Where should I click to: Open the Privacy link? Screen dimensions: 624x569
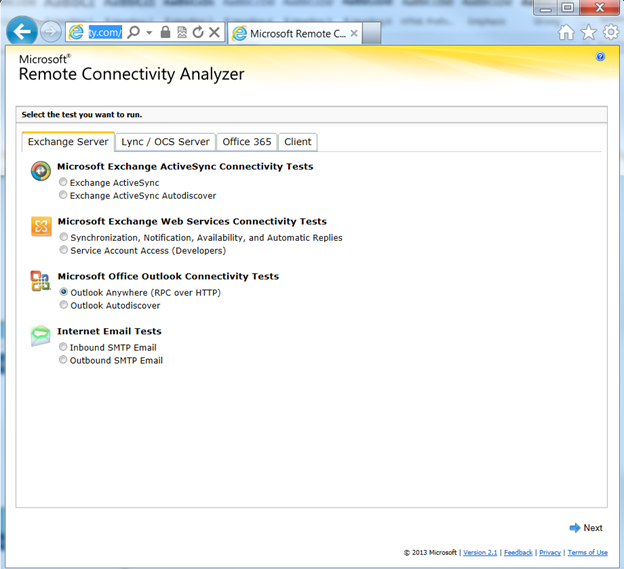click(550, 552)
